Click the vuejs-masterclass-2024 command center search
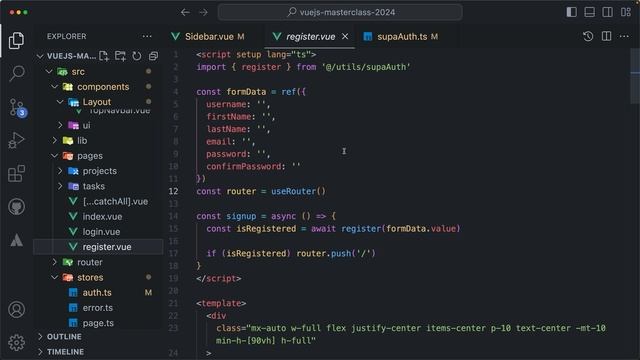 point(340,12)
